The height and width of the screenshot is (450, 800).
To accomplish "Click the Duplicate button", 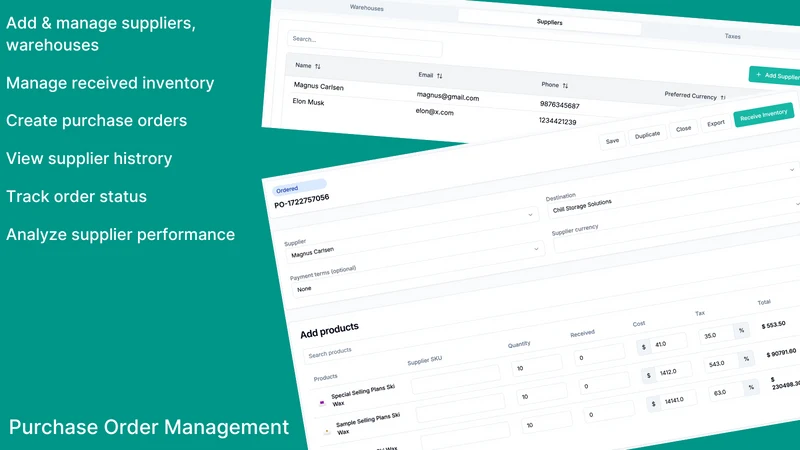I will [647, 135].
